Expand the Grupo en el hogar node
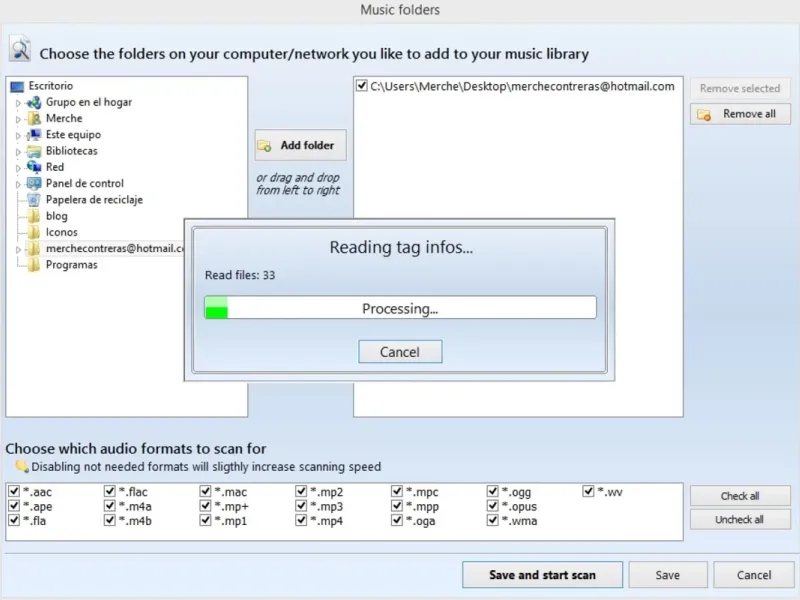Screen dimensions: 800x600 coord(18,103)
